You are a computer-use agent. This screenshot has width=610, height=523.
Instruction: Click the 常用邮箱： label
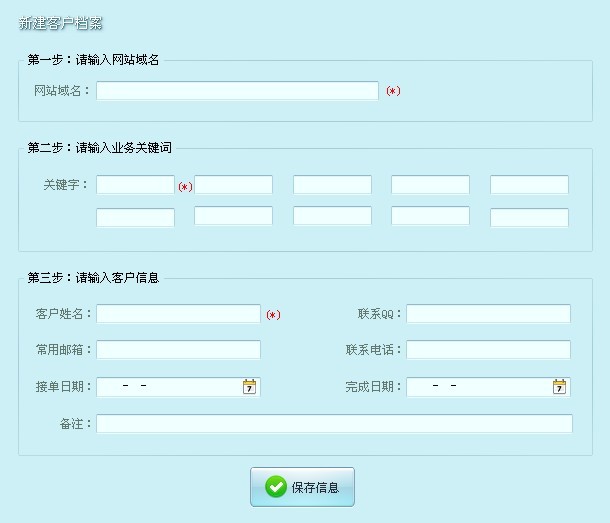(x=64, y=349)
